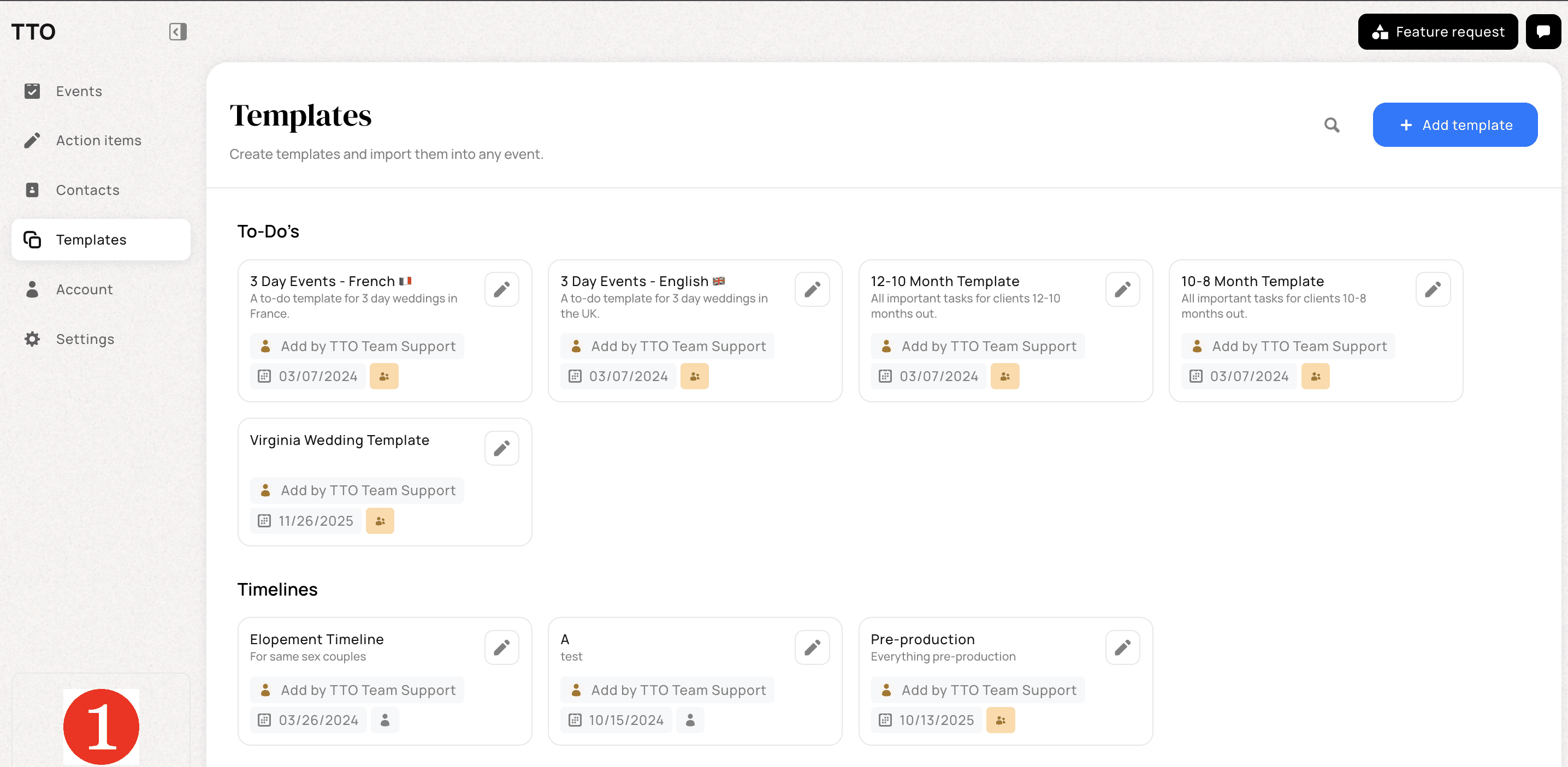Edit the Elopement Timeline template

[501, 647]
